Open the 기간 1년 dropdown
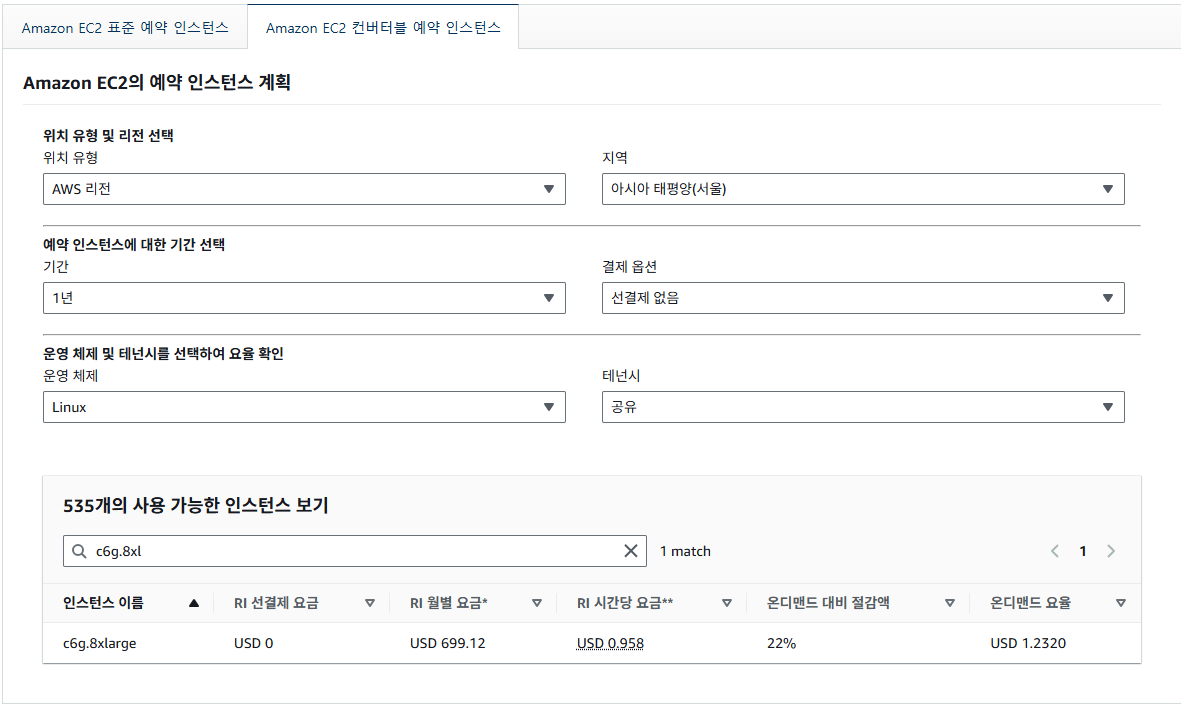Image resolution: width=1181 pixels, height=704 pixels. pyautogui.click(x=304, y=298)
